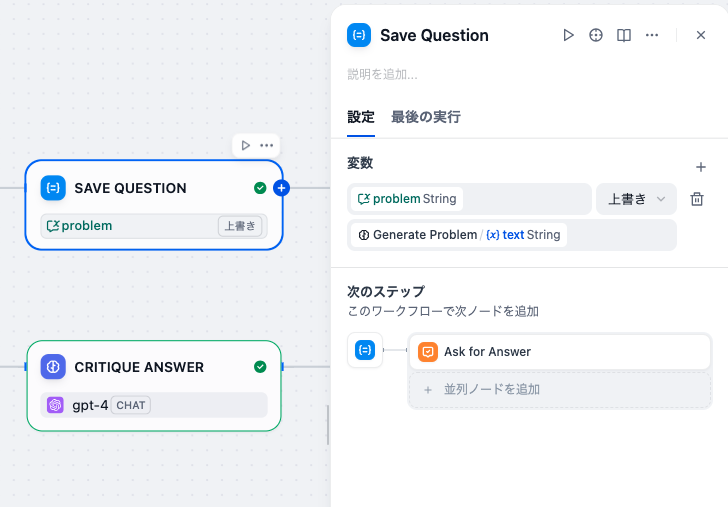Select the problem String variable field
The height and width of the screenshot is (507, 728).
tap(469, 199)
